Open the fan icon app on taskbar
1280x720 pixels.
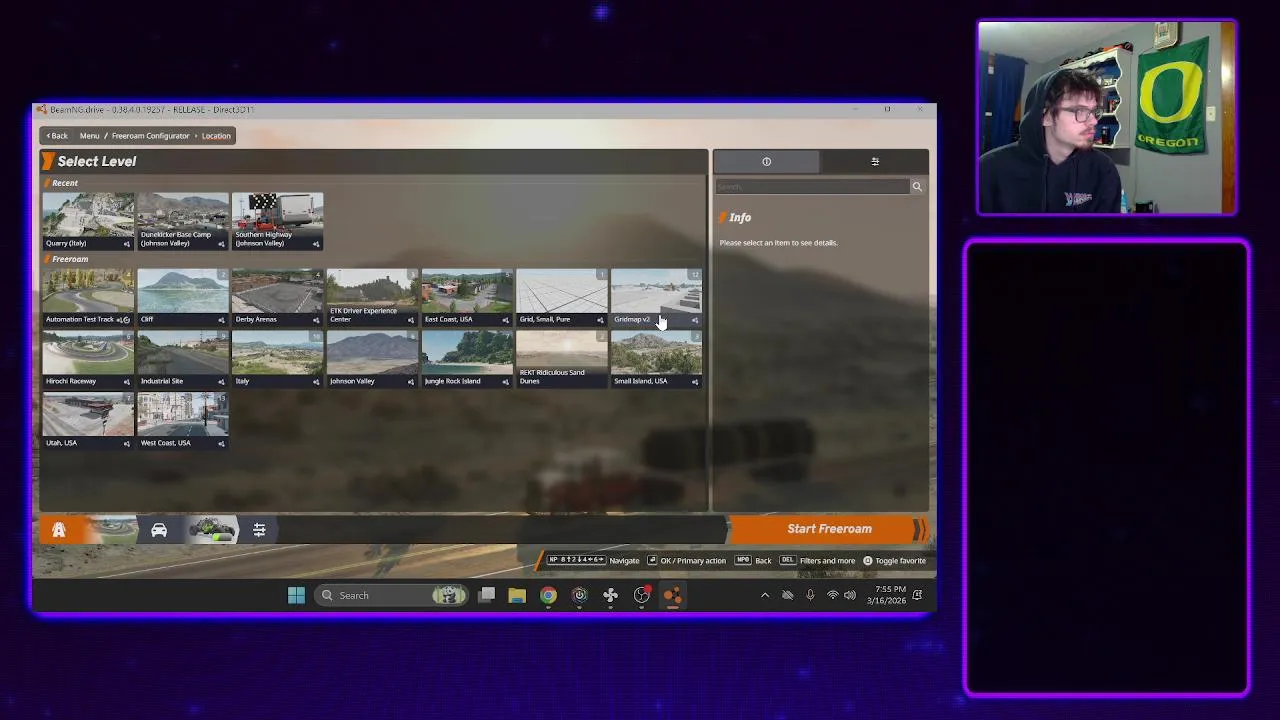coord(610,596)
